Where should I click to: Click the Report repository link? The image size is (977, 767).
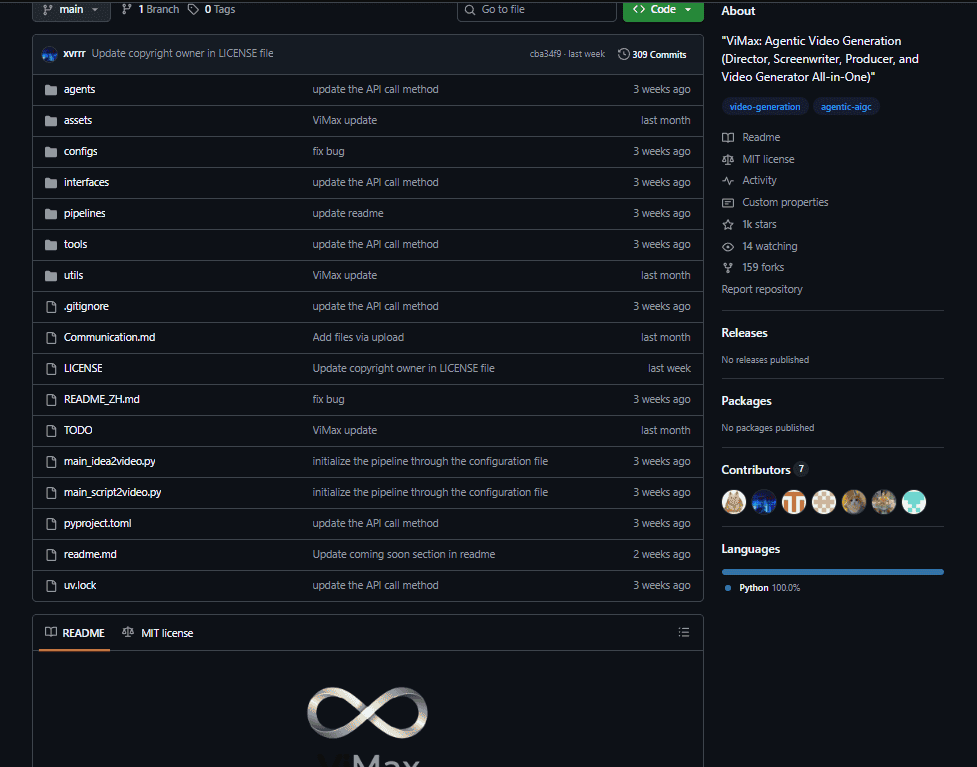[762, 290]
